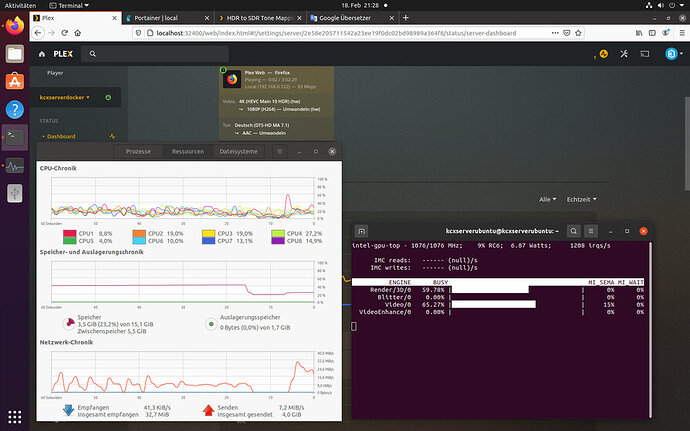Viewport: 690px width, 431px height.
Task: Click the Firefox forward arrow
Action: 51,33
